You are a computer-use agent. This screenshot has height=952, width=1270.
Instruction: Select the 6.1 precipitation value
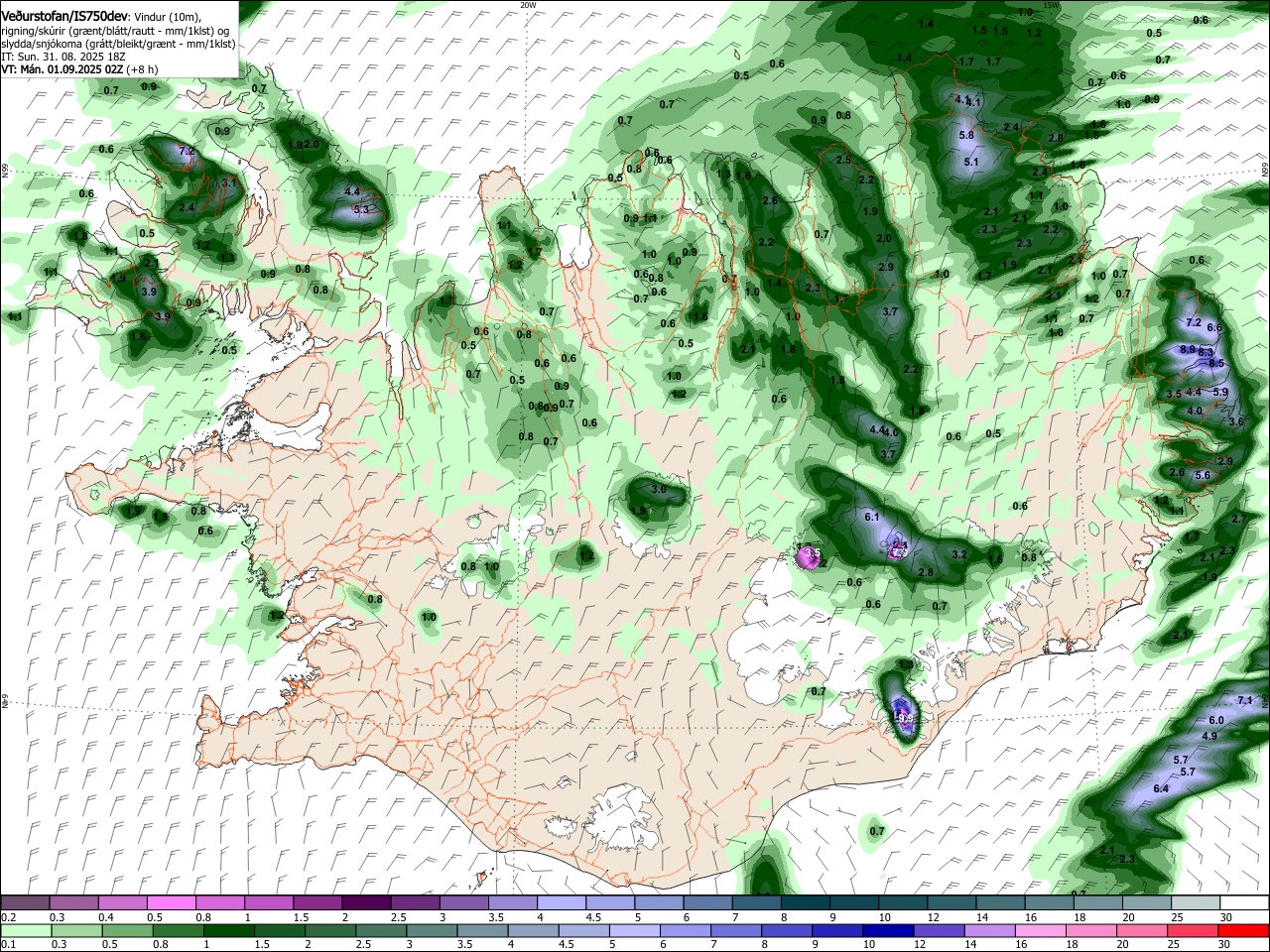click(x=873, y=517)
